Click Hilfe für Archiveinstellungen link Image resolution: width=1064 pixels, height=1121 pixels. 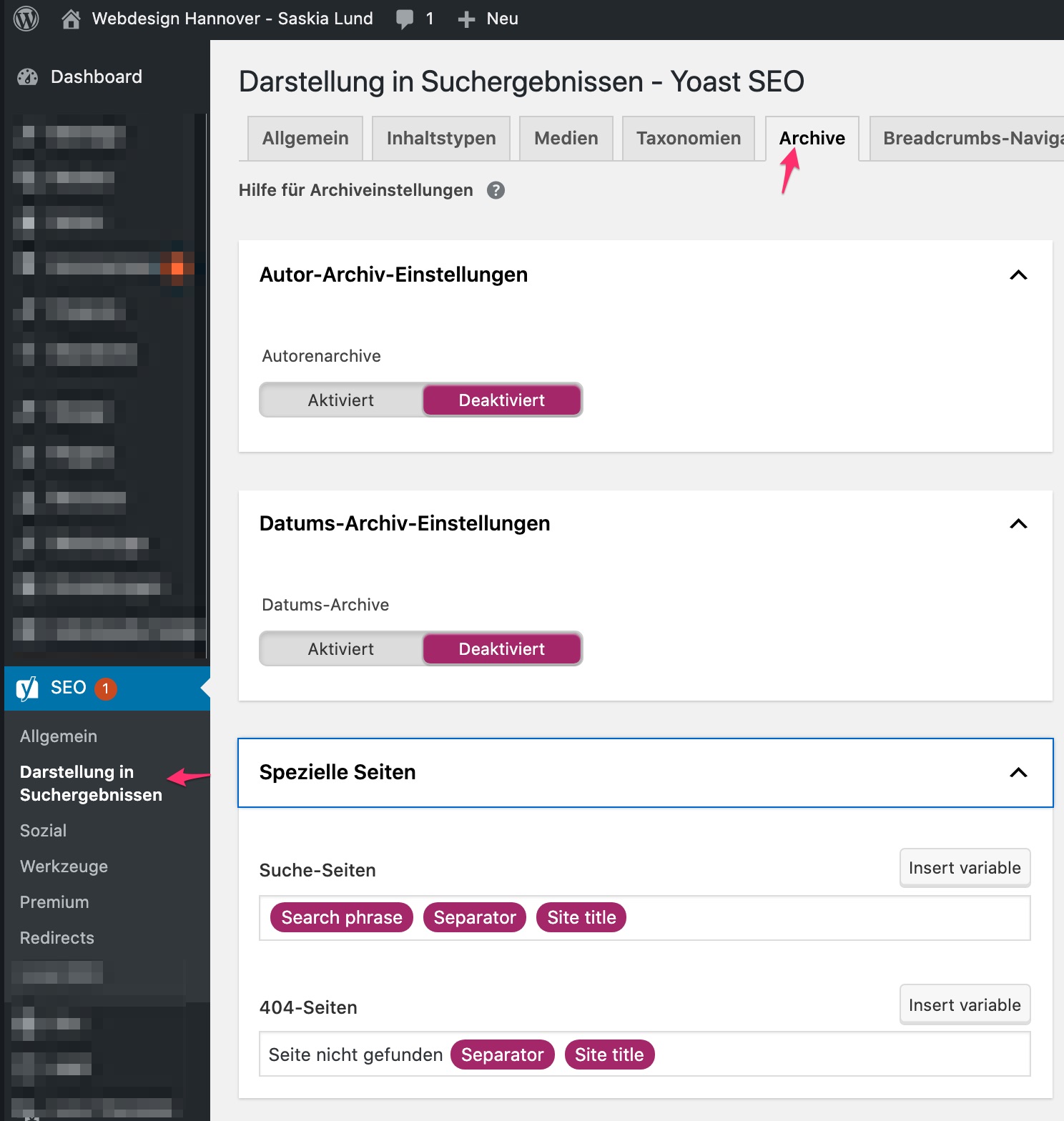(355, 190)
